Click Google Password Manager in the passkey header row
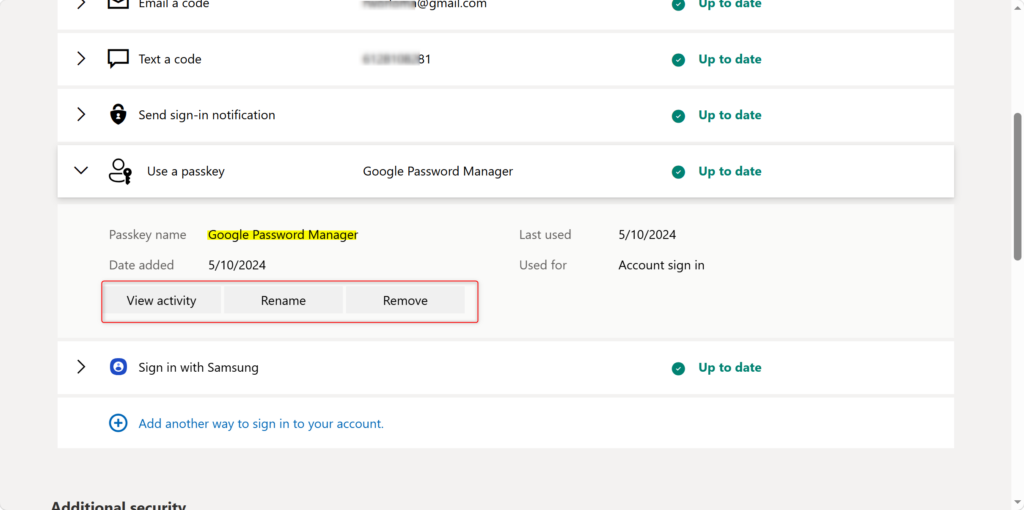1024x510 pixels. (x=438, y=171)
